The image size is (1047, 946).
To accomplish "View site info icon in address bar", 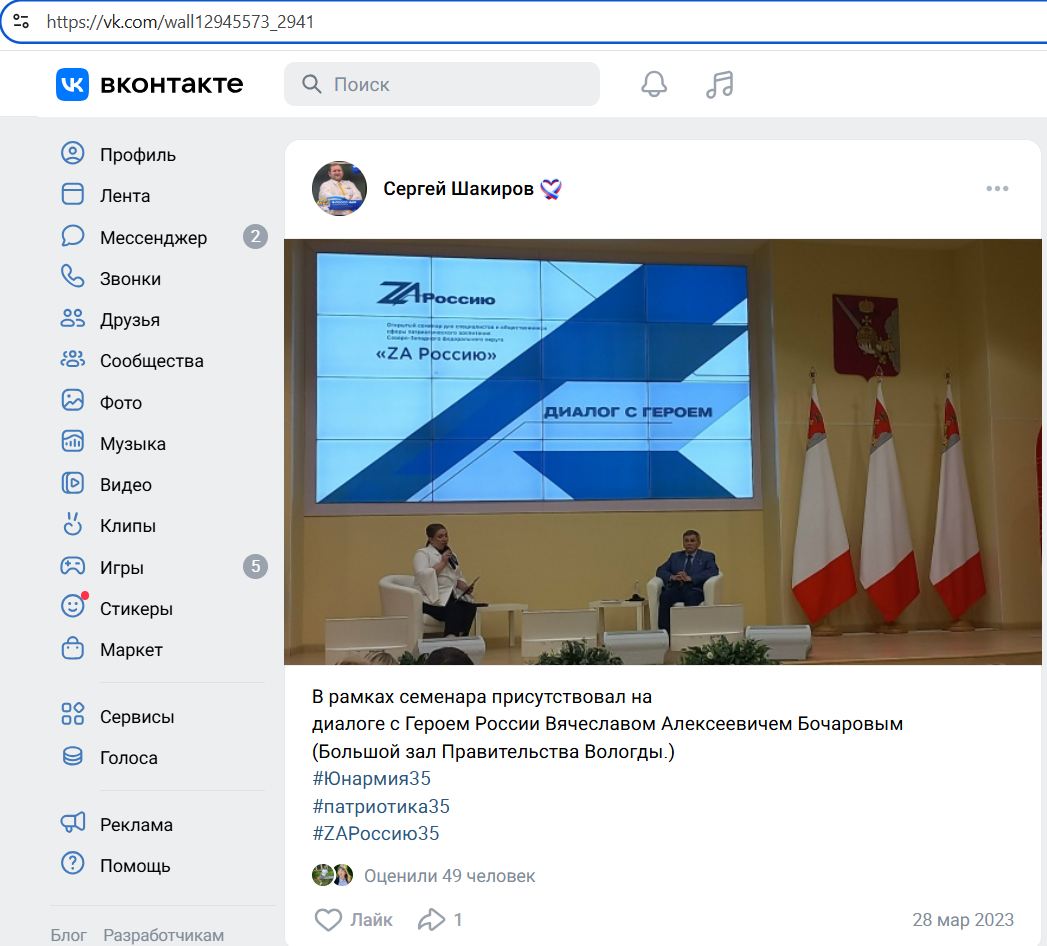I will (x=21, y=21).
